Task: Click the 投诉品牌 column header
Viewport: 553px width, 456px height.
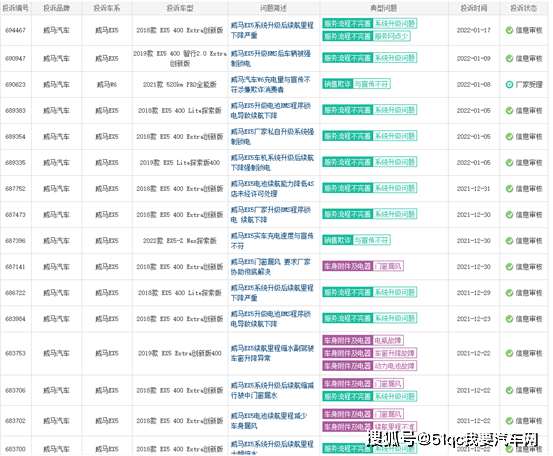Action: 56,8
